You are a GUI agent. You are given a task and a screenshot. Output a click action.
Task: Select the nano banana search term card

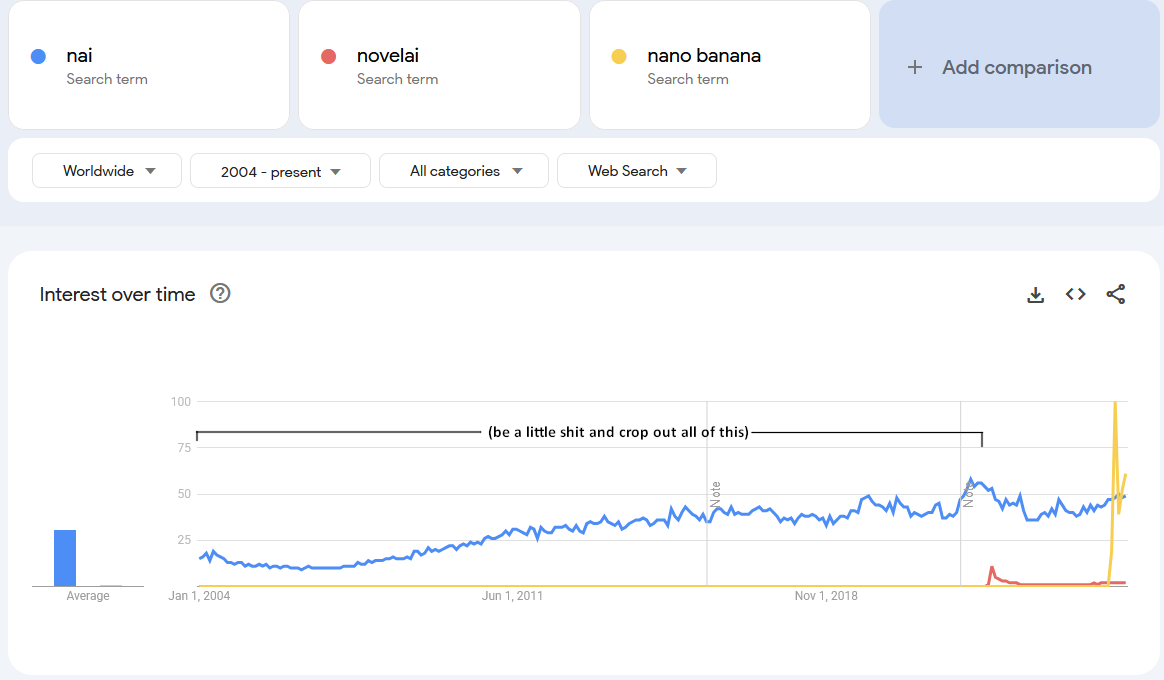[730, 65]
